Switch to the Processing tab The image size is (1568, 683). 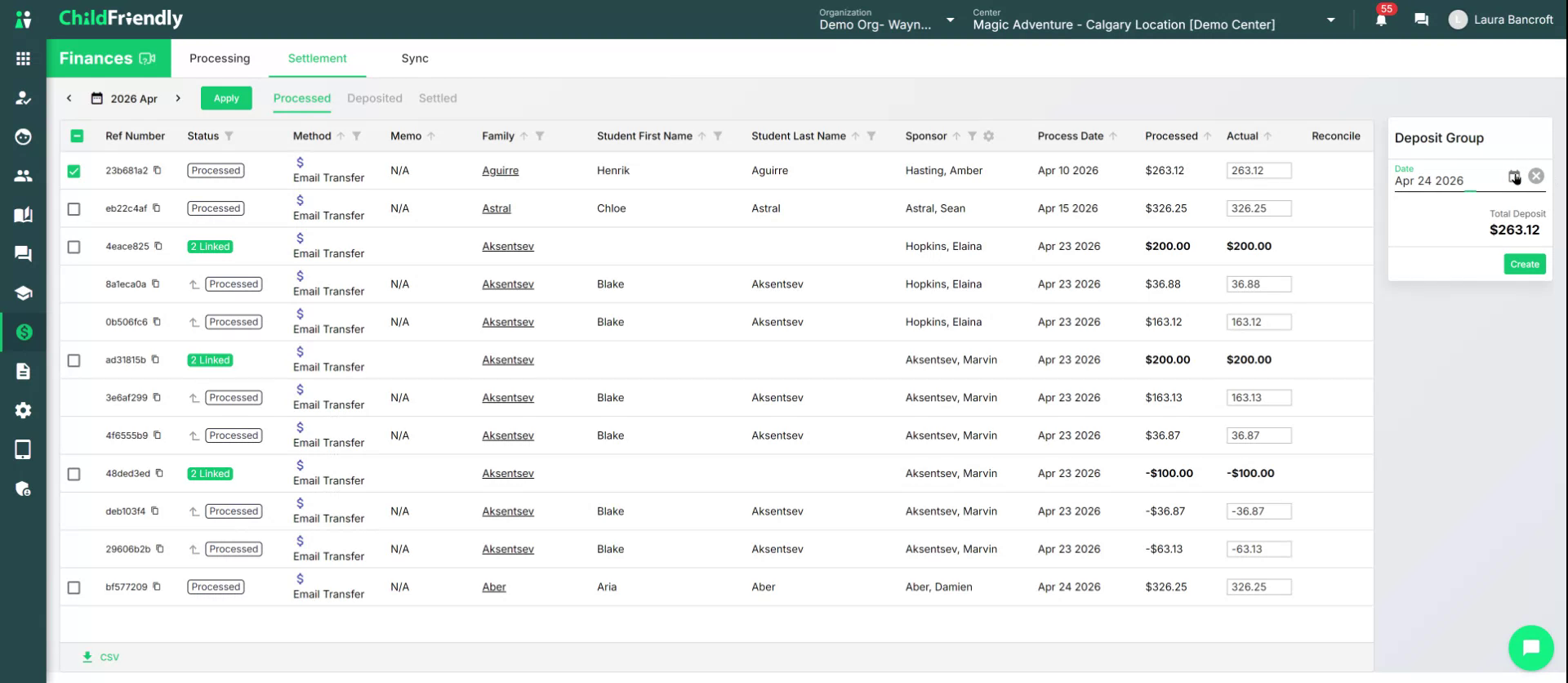coord(220,59)
